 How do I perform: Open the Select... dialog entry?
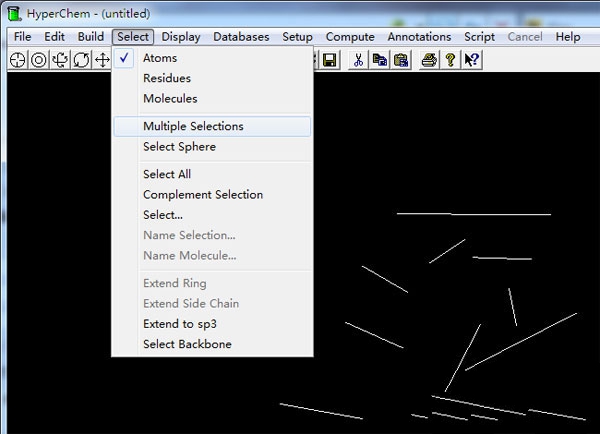(x=213, y=215)
